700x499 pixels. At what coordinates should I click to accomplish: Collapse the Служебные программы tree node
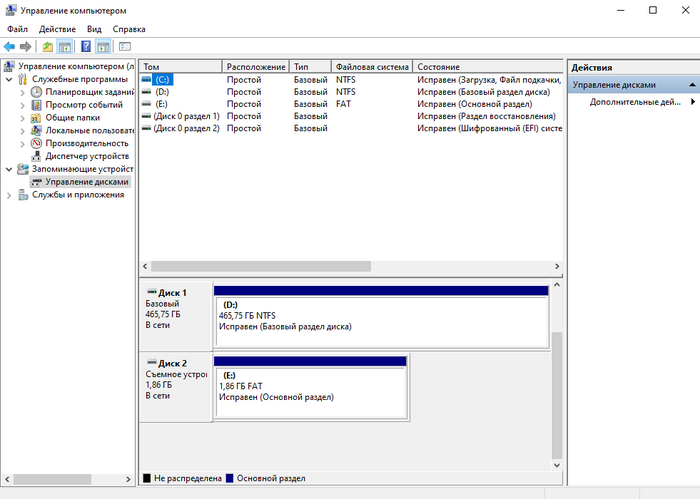click(9, 79)
